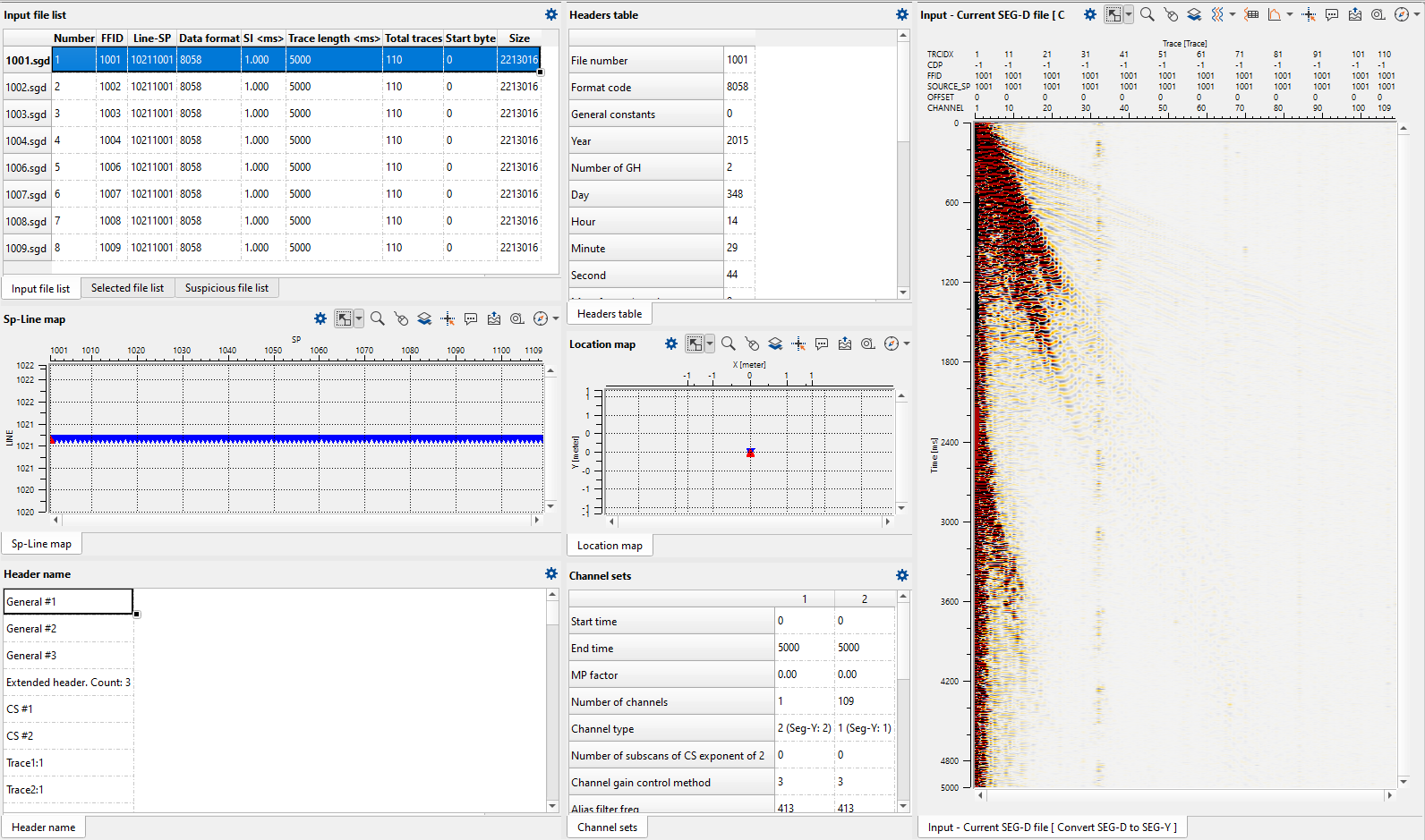Click the zoom magnifier in seismic display toolbar
Screen dimensions: 1425x840
click(x=1147, y=14)
